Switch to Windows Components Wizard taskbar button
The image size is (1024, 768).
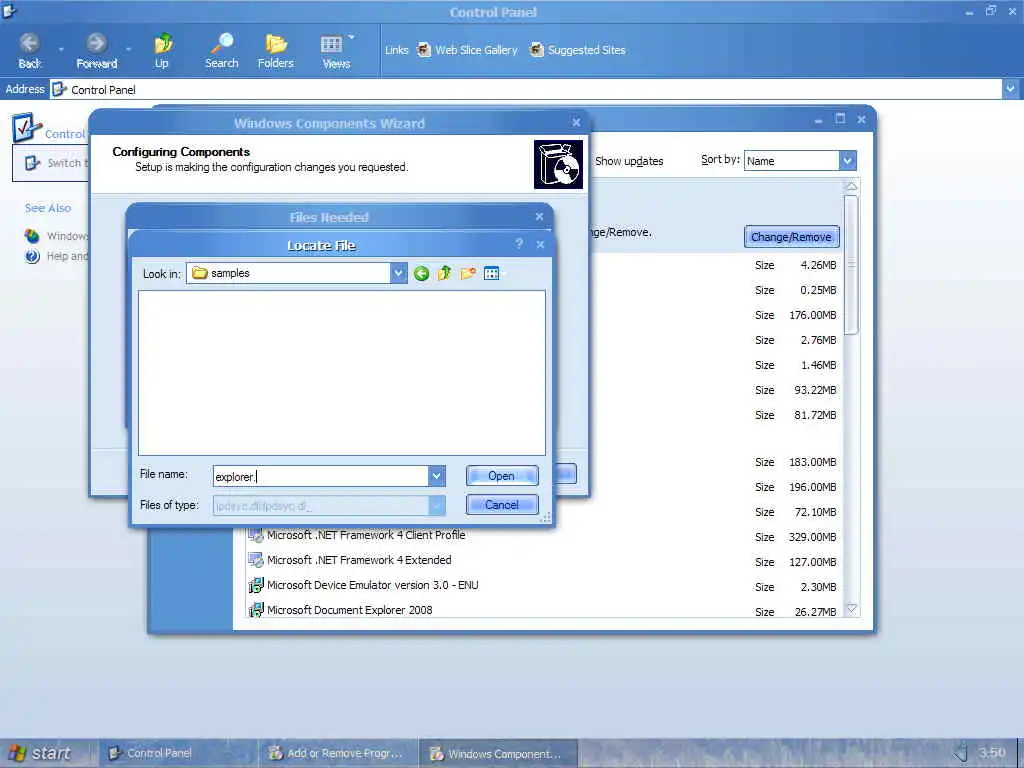pos(498,753)
